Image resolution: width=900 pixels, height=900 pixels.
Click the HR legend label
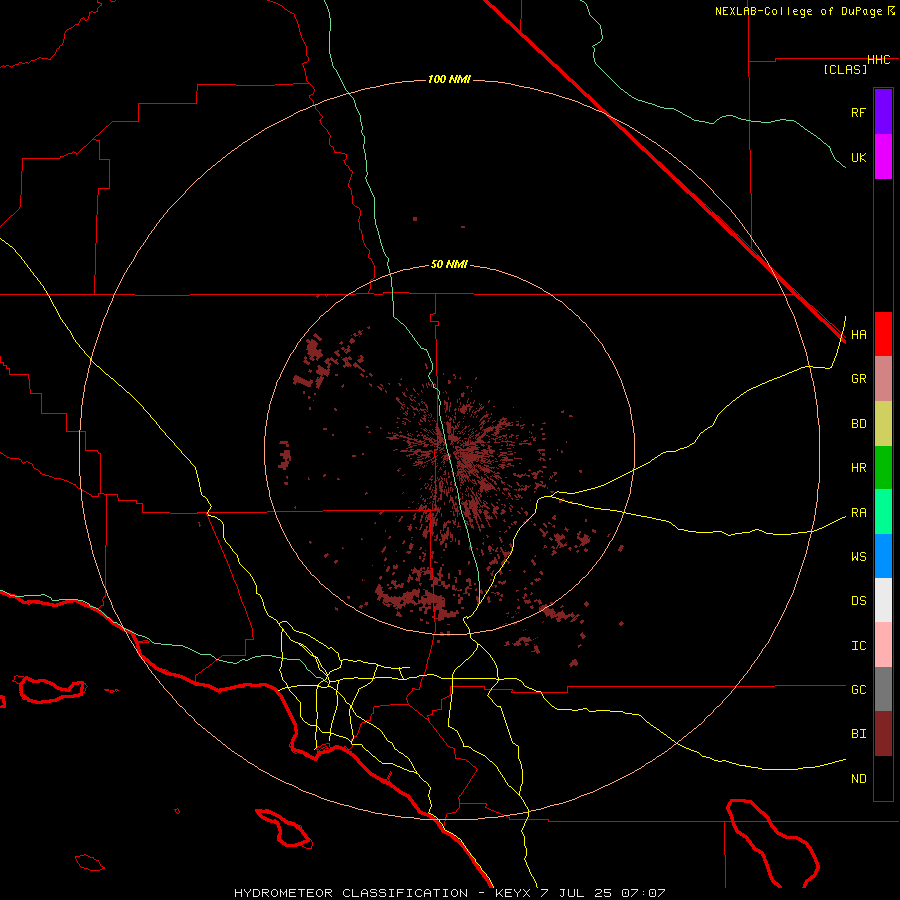pos(858,468)
